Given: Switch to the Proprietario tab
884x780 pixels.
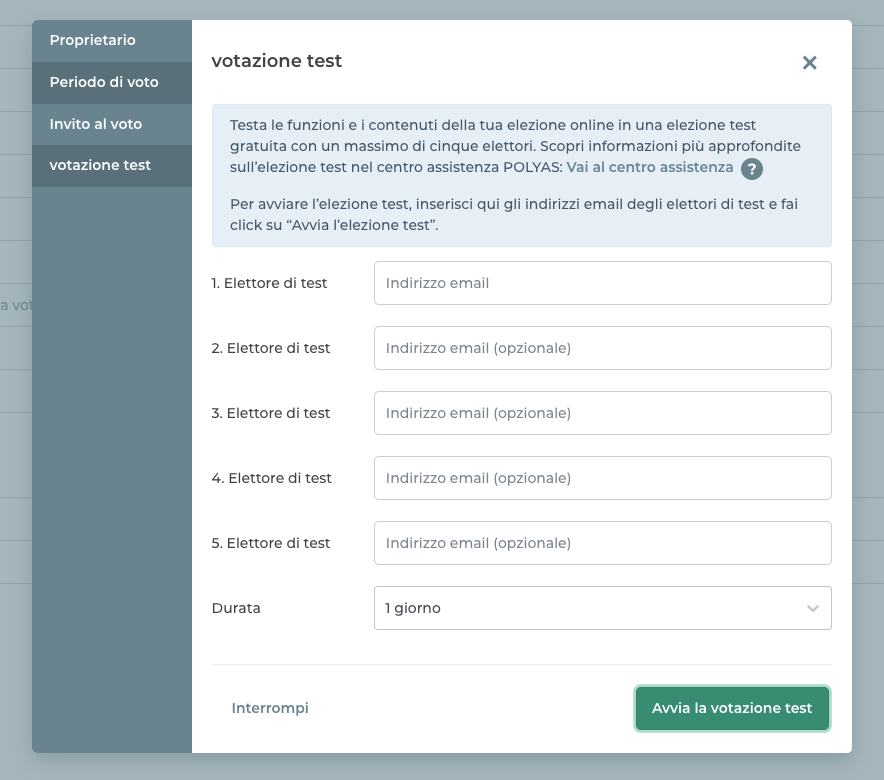Looking at the screenshot, I should 93,40.
